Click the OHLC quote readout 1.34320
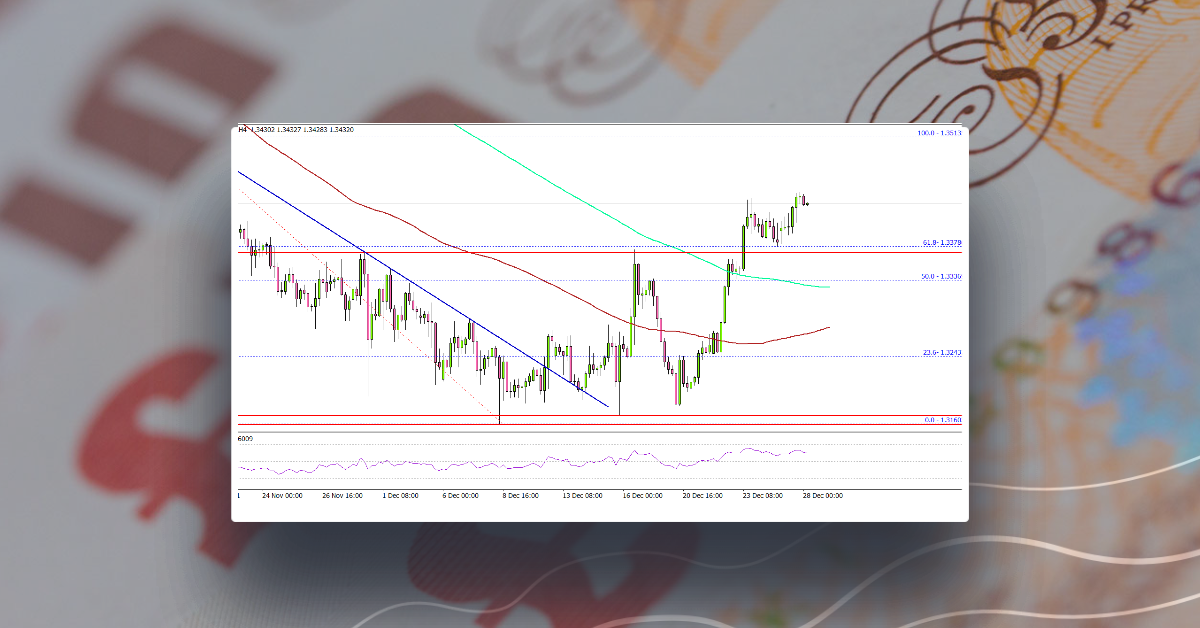1200x628 pixels. 342,129
